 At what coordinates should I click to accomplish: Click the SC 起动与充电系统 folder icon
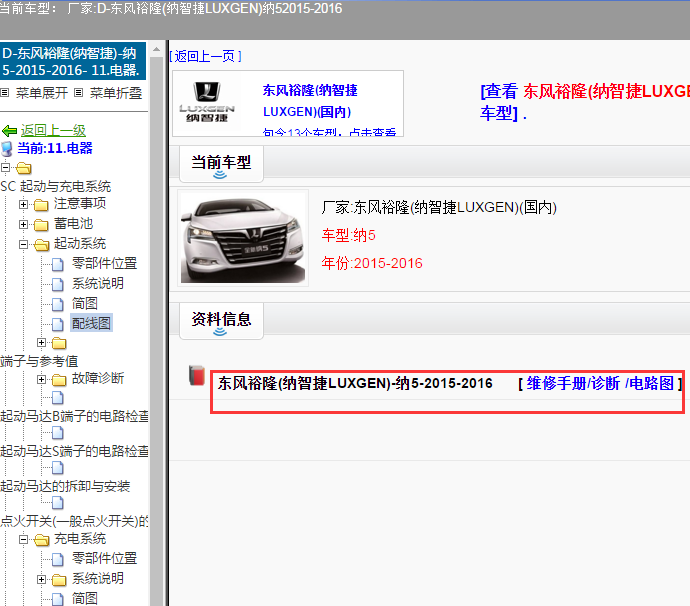click(x=24, y=168)
